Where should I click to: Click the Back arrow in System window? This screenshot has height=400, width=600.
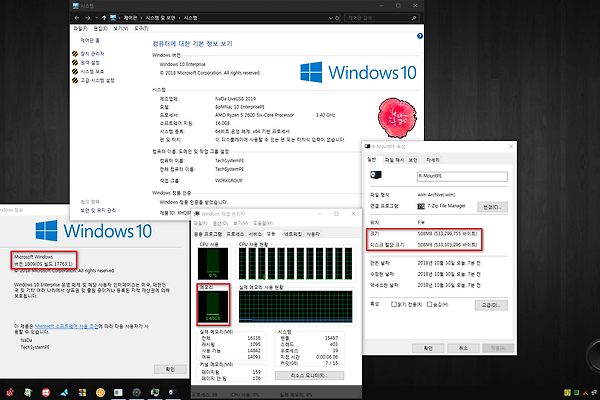click(x=77, y=18)
